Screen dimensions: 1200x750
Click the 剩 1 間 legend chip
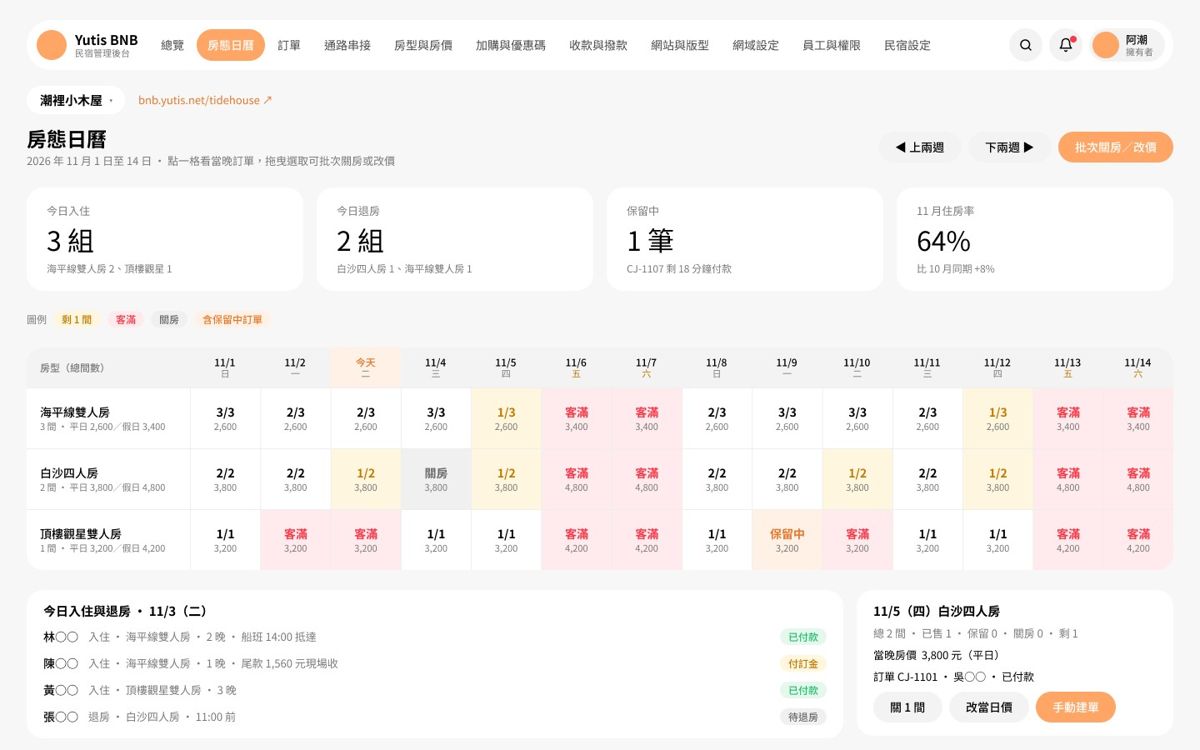pyautogui.click(x=77, y=320)
